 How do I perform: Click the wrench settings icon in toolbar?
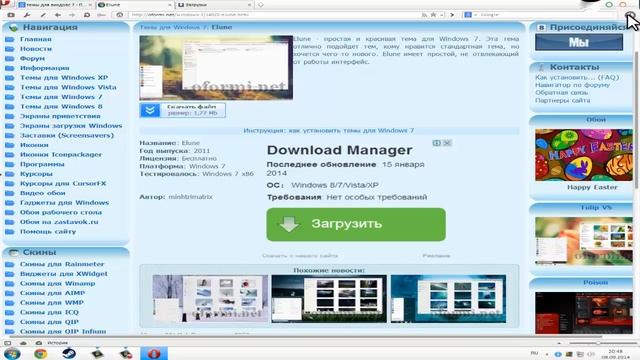[27, 15]
